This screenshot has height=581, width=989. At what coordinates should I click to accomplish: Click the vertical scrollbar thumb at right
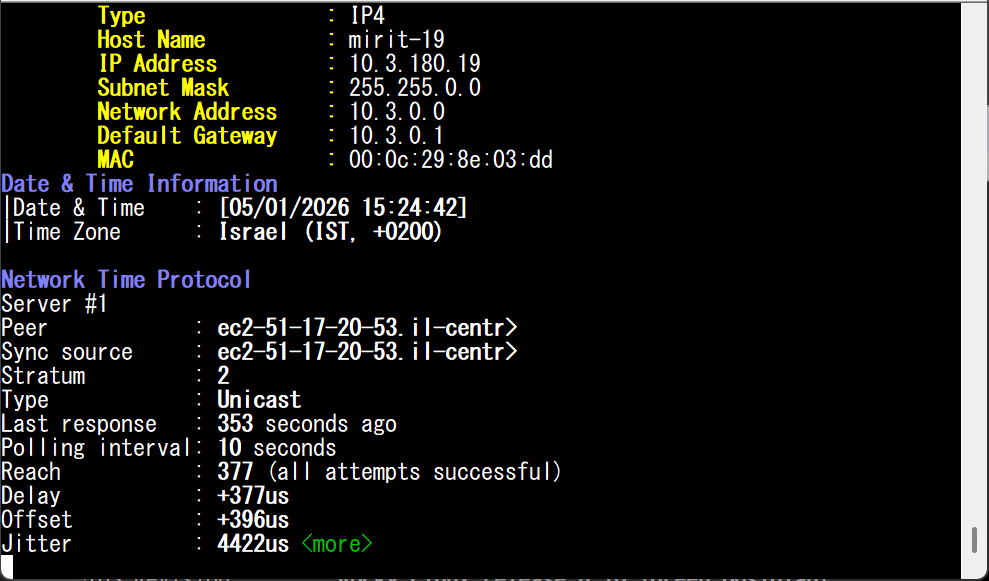tap(974, 541)
